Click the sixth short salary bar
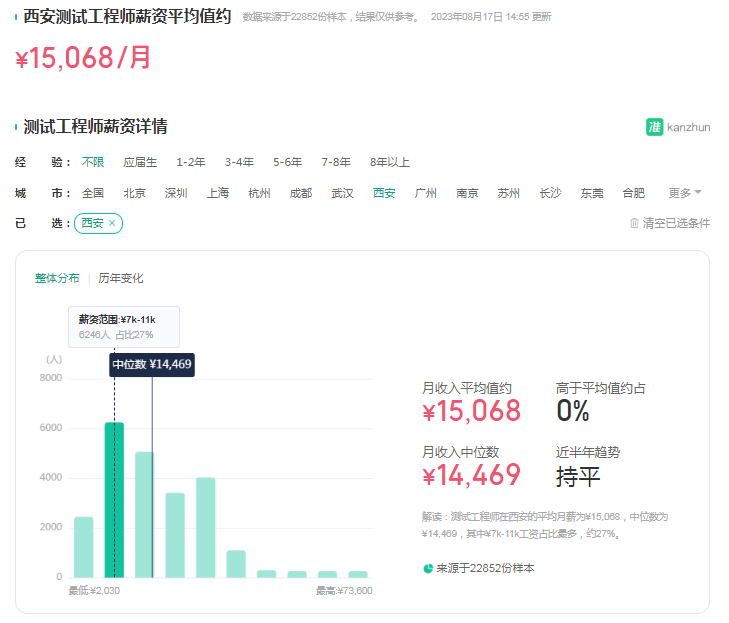Image resolution: width=729 pixels, height=623 pixels. (236, 564)
